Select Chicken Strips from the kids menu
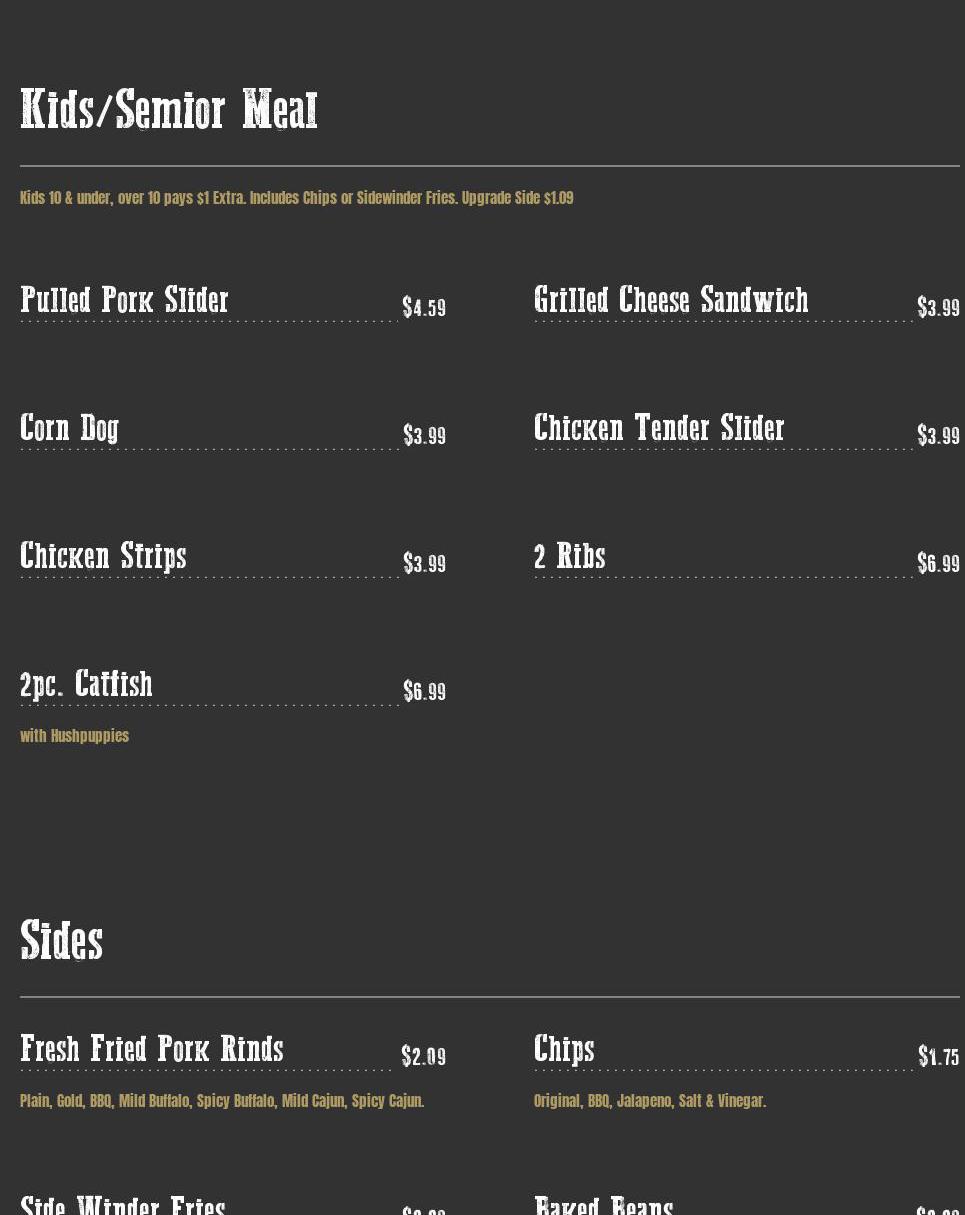The width and height of the screenshot is (965, 1215). tap(104, 556)
